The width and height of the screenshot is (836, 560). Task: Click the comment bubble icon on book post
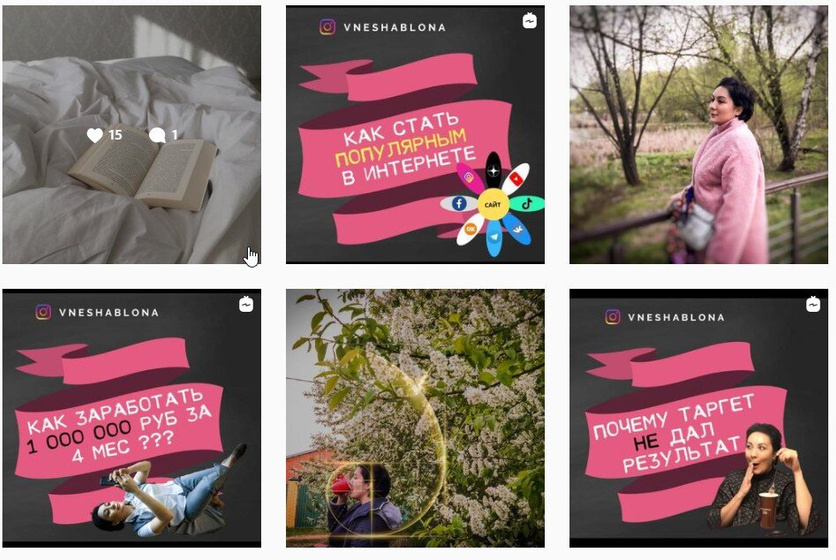click(x=157, y=135)
